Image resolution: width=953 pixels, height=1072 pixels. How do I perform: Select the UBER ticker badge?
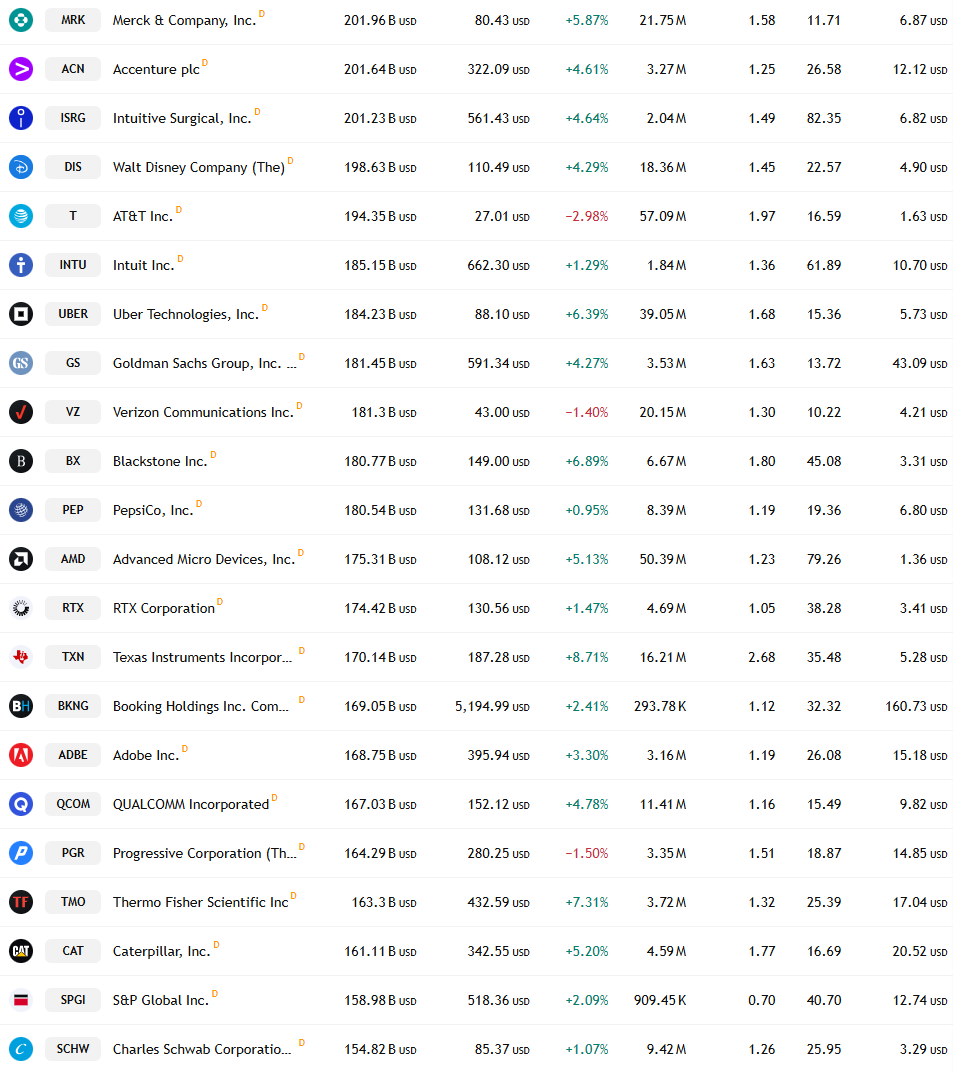73,314
